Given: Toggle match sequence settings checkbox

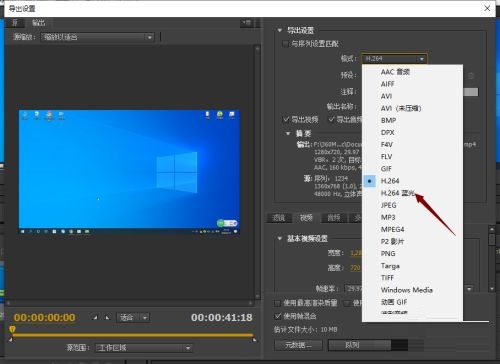Looking at the screenshot, I should [x=285, y=44].
